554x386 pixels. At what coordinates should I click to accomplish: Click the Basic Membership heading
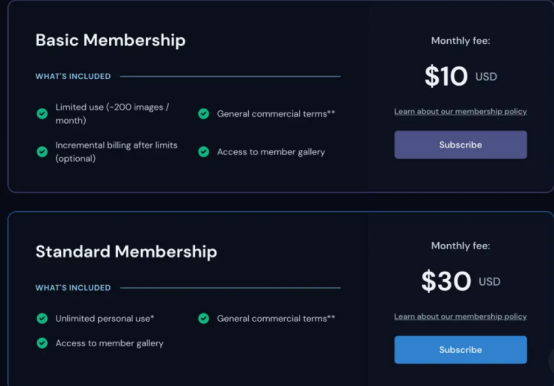(111, 40)
